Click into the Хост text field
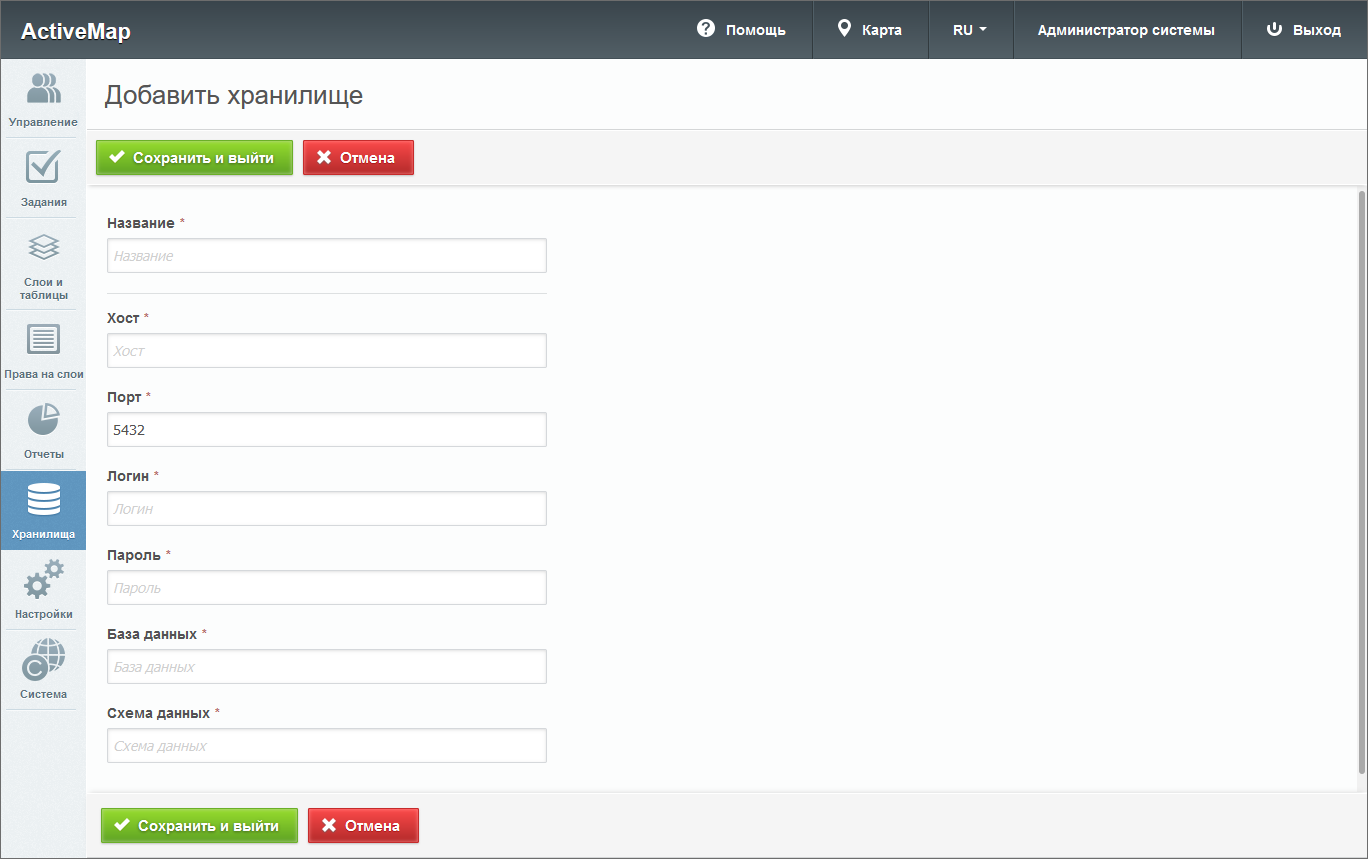 [326, 351]
